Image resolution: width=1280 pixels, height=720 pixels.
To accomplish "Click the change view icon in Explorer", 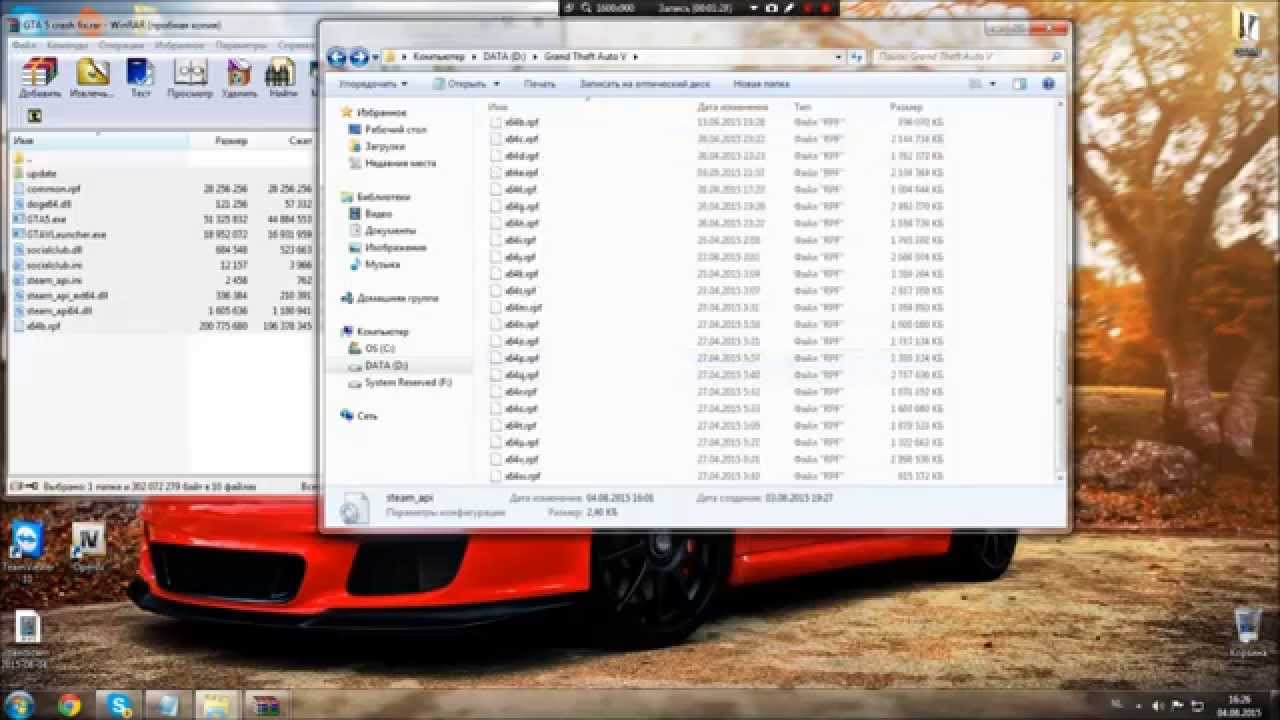I will click(977, 85).
